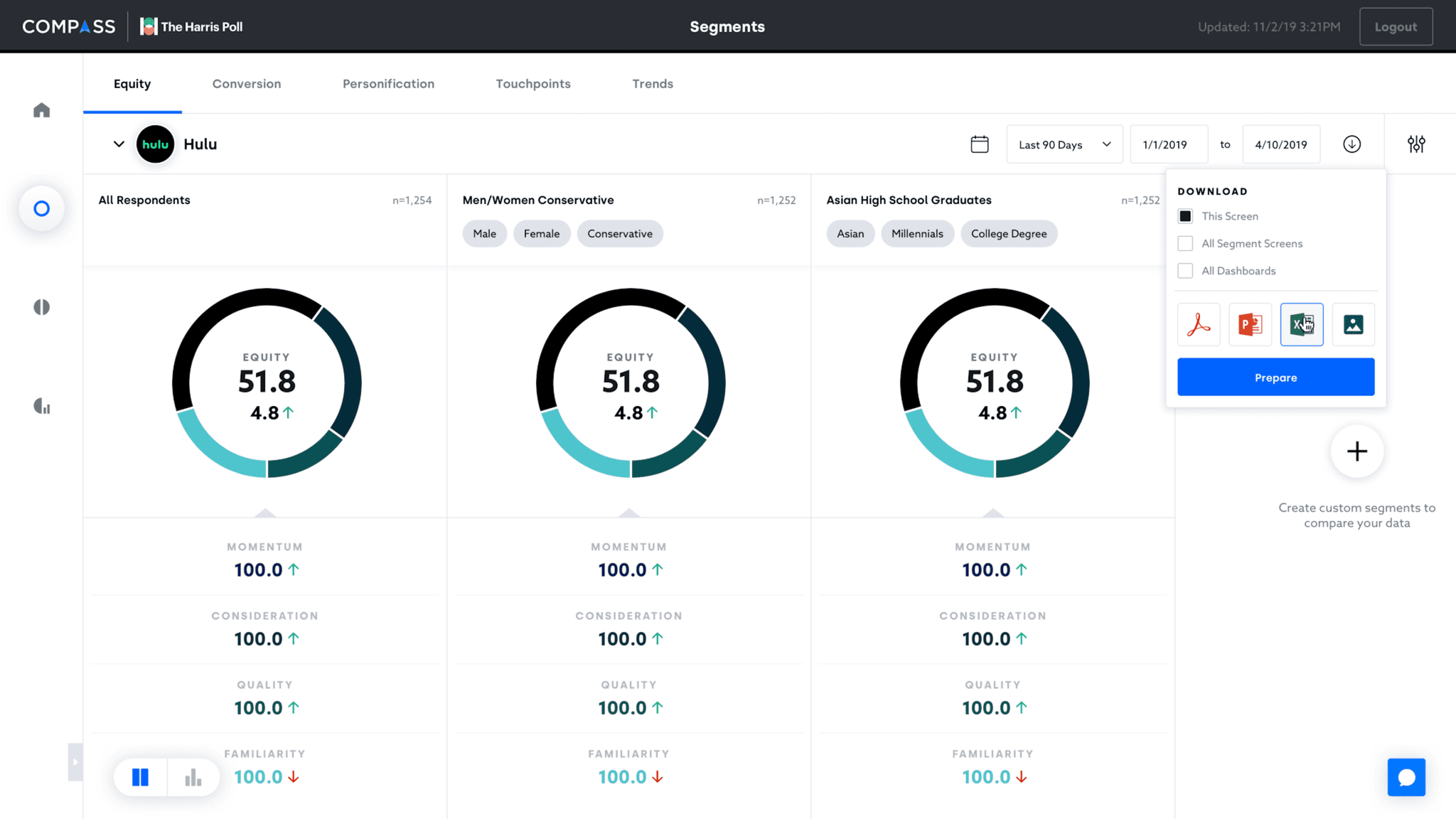This screenshot has height=819, width=1456.
Task: Open the chat support bubble
Action: tap(1406, 777)
